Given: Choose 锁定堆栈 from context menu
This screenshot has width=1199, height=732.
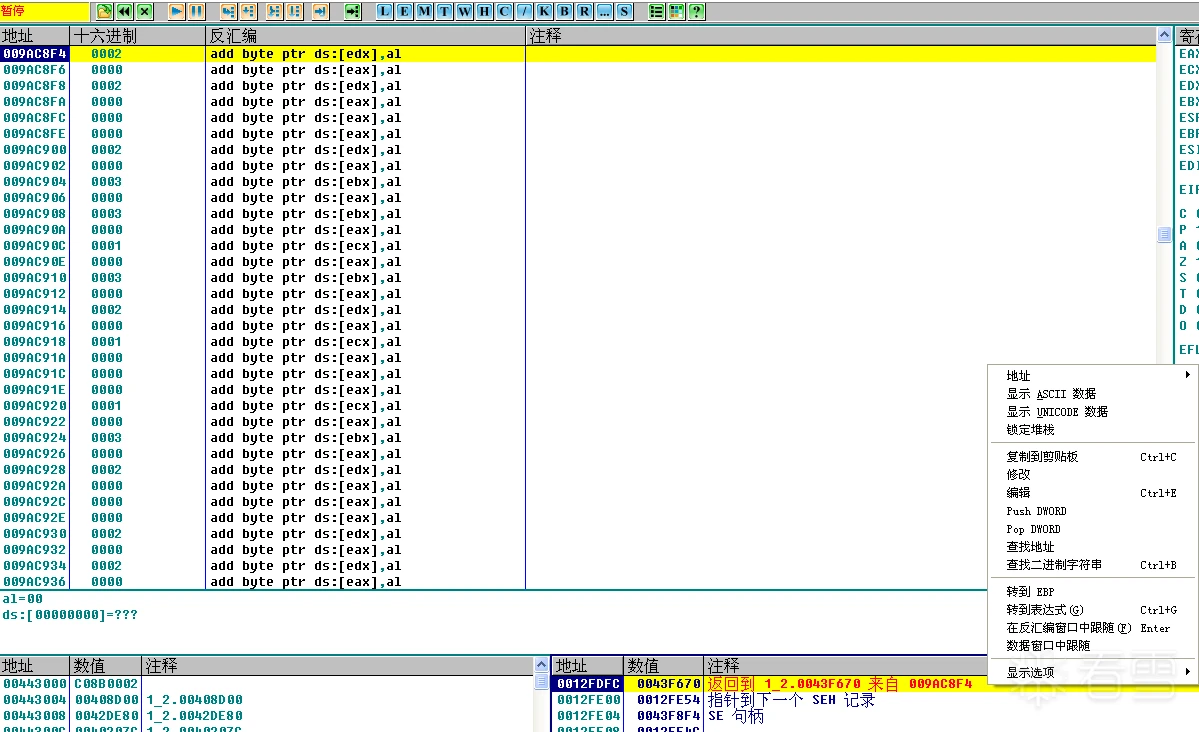Looking at the screenshot, I should [1030, 429].
